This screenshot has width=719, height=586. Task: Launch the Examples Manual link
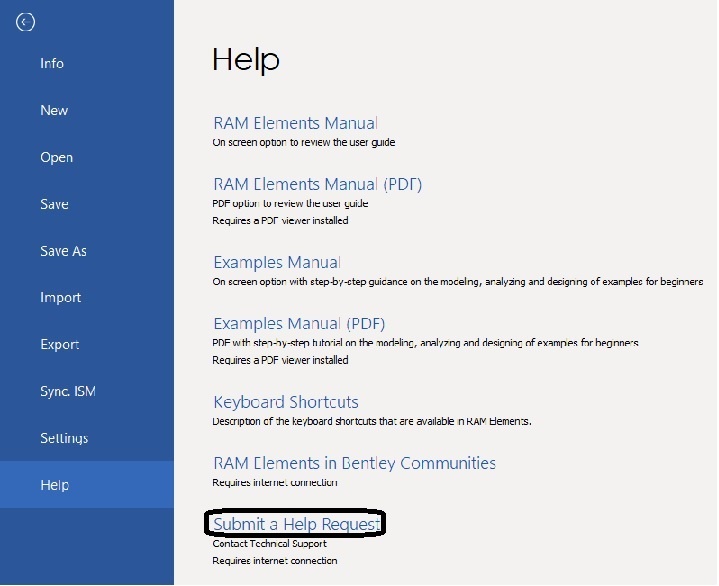pos(277,262)
